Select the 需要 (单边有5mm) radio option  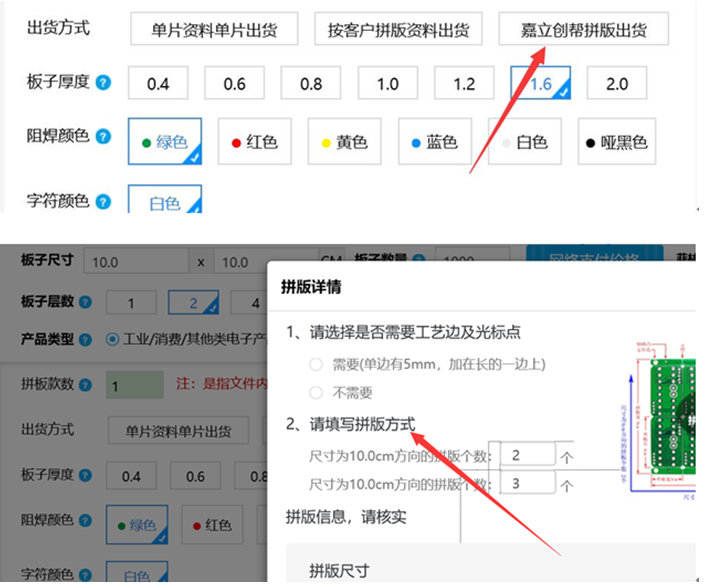(x=316, y=364)
